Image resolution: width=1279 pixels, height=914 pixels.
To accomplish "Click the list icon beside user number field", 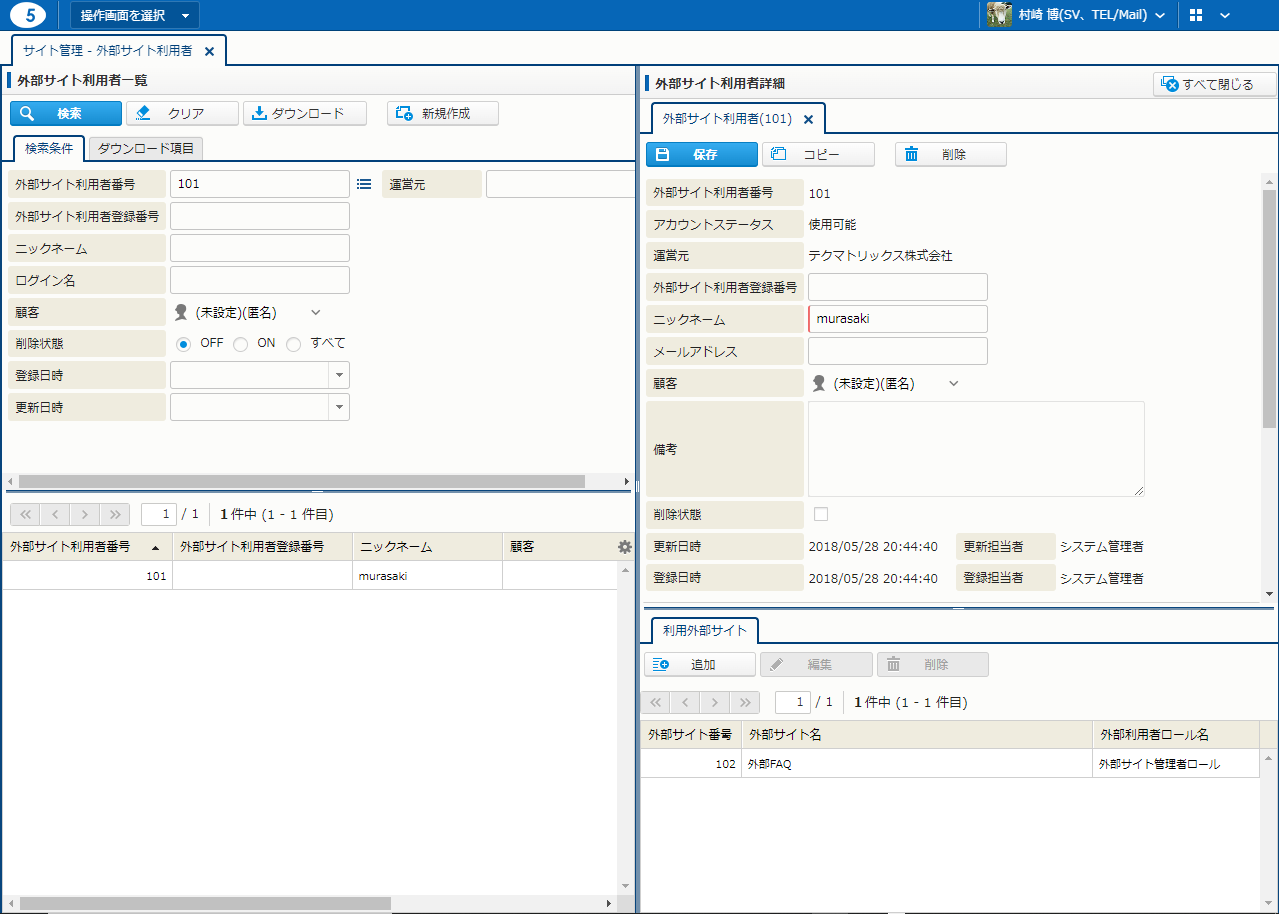I will 364,185.
